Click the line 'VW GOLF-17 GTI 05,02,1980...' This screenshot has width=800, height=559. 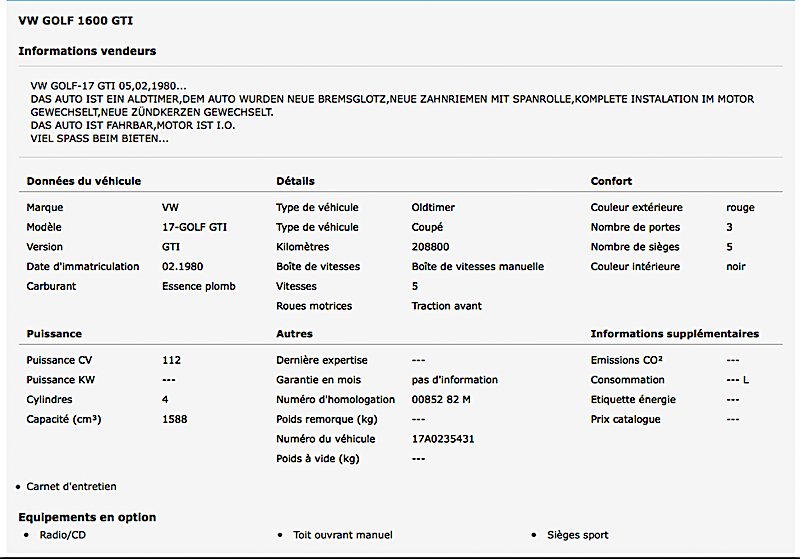coord(109,86)
